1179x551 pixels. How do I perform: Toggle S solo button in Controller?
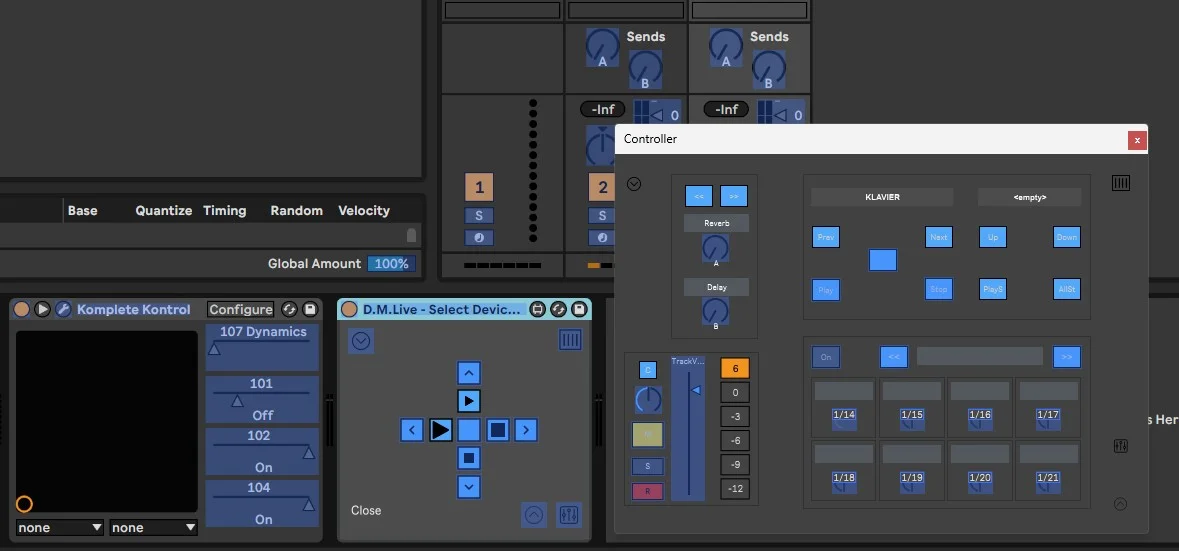coord(647,466)
